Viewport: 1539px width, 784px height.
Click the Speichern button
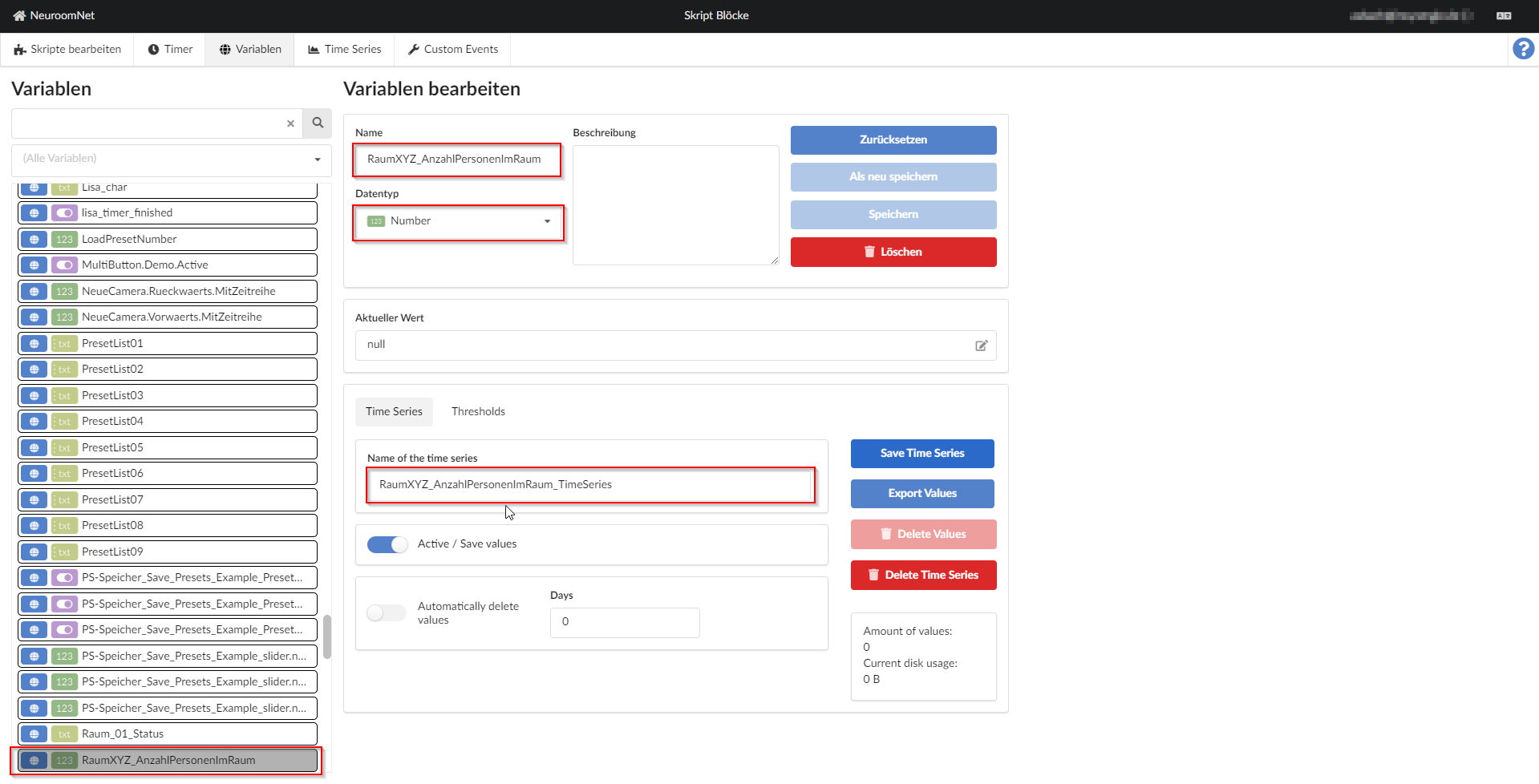coord(893,215)
